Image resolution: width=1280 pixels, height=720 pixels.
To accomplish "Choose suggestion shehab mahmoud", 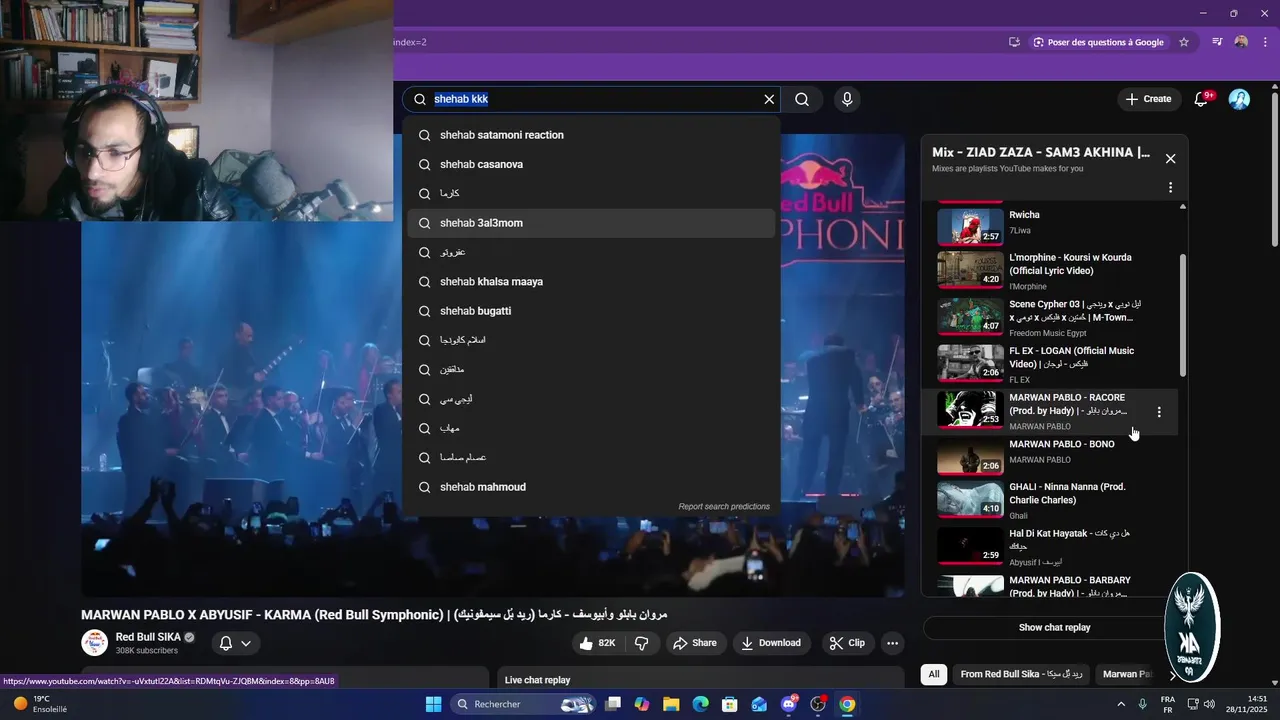I will (x=591, y=487).
